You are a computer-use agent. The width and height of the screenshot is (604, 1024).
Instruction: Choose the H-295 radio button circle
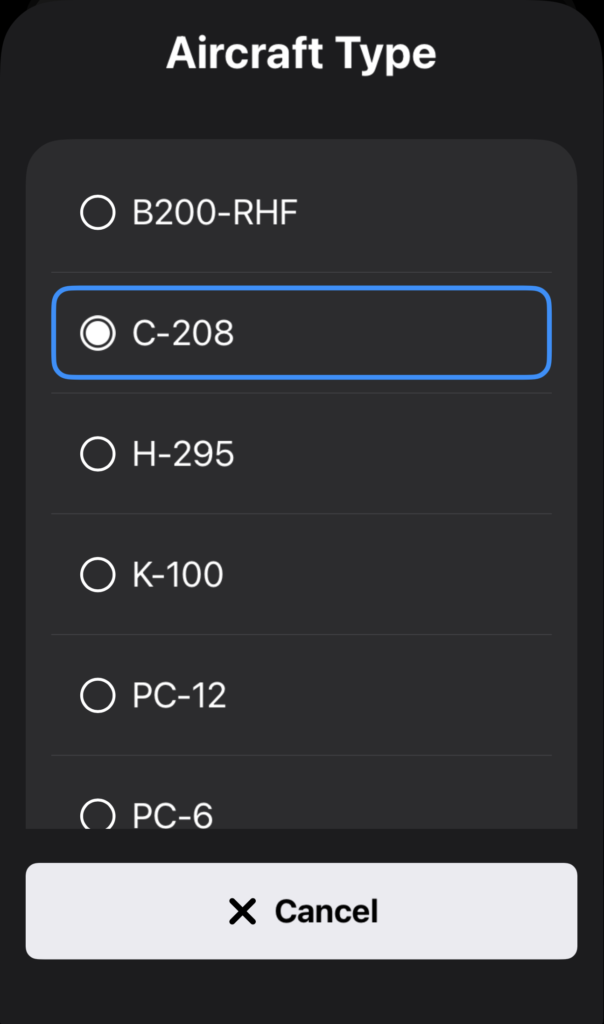tap(97, 455)
